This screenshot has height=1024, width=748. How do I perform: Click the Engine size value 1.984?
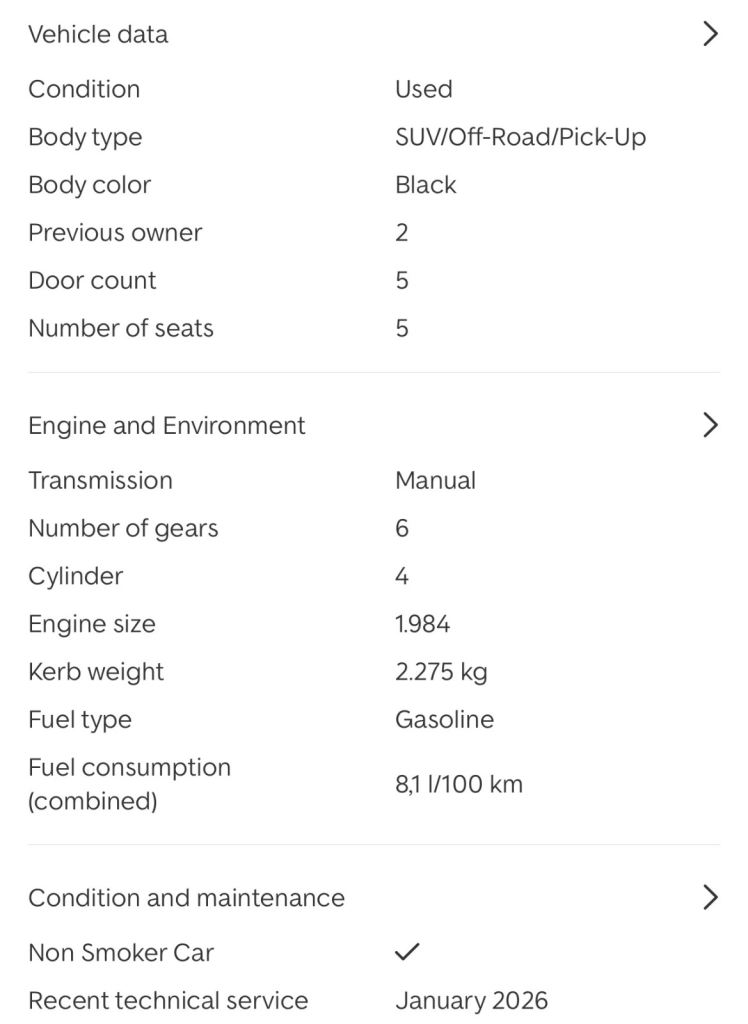pos(422,624)
